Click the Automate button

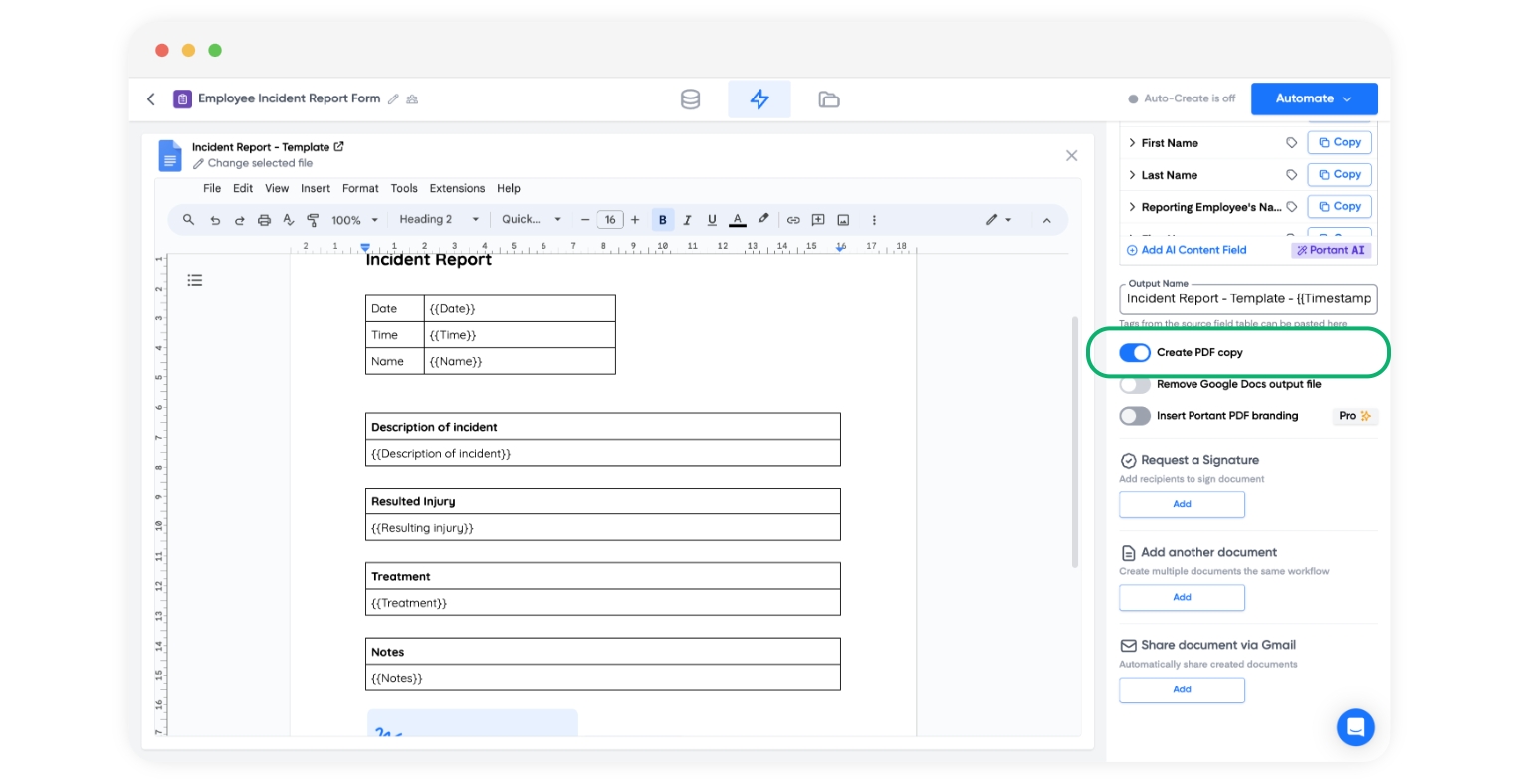pyautogui.click(x=1313, y=98)
